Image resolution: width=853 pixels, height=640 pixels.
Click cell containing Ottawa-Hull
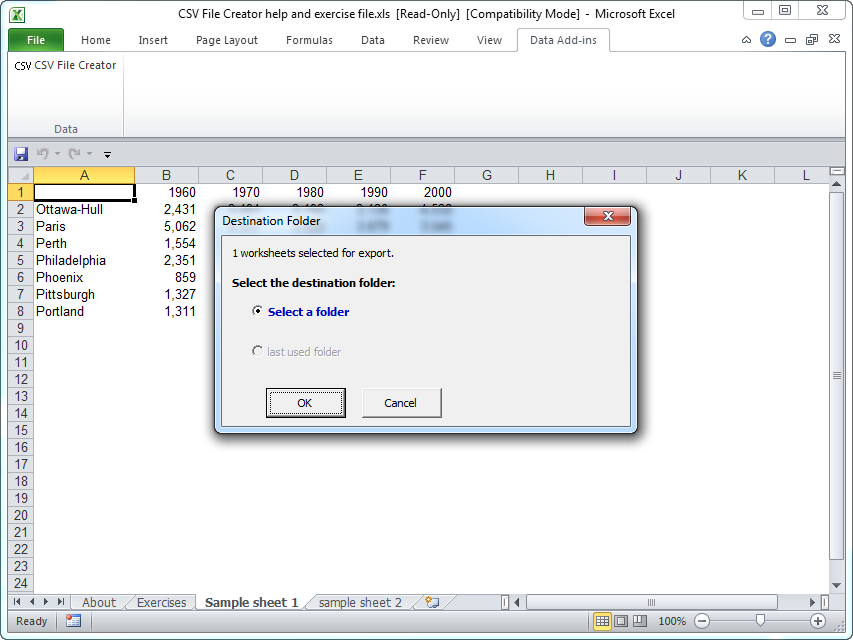(84, 209)
